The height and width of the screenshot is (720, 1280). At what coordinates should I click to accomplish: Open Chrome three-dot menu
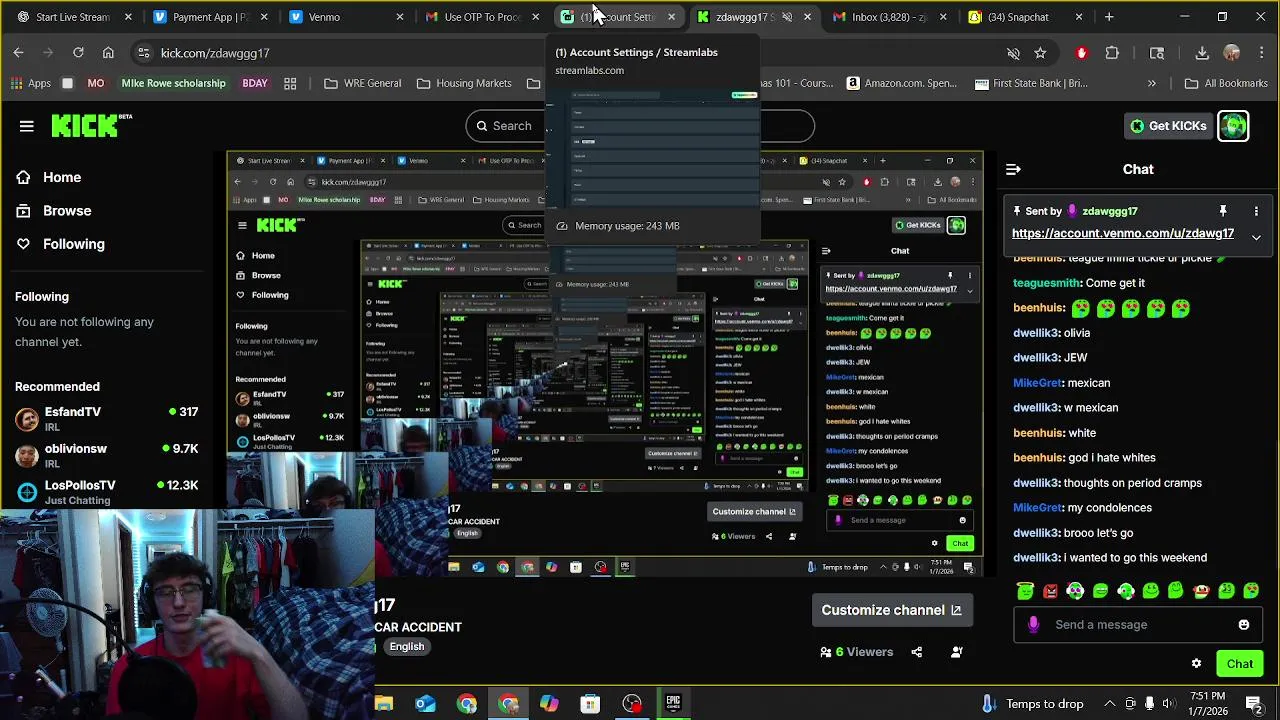tap(1260, 53)
